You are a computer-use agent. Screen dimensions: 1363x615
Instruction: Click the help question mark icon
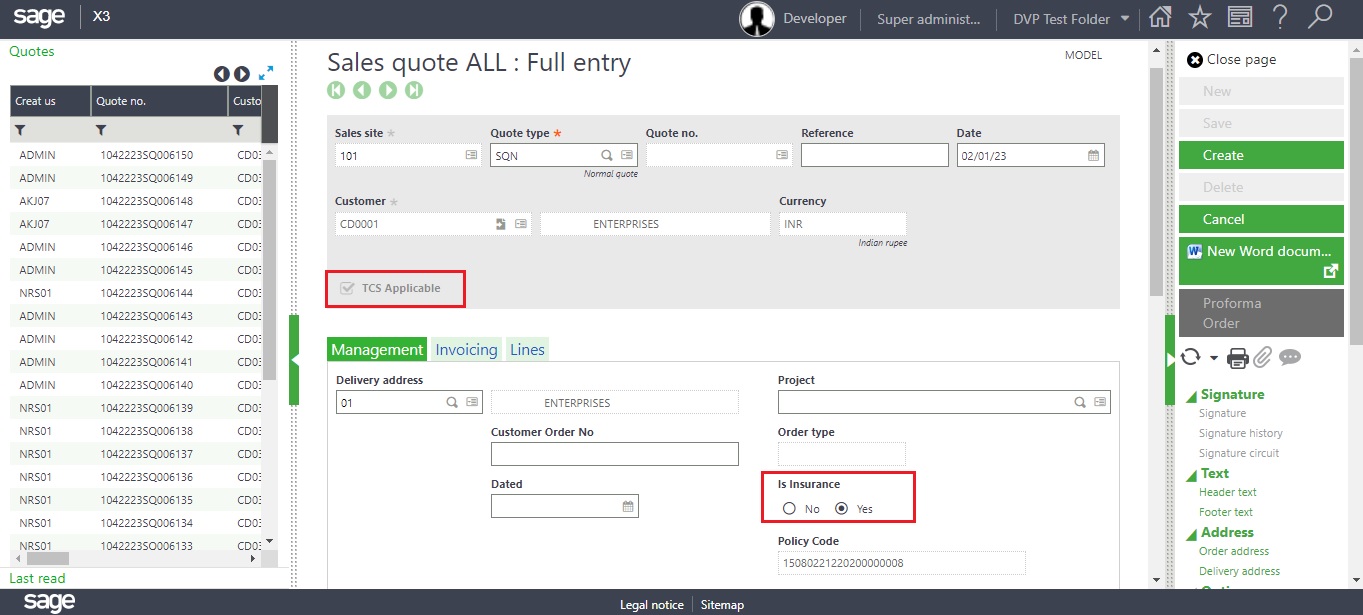[1282, 18]
